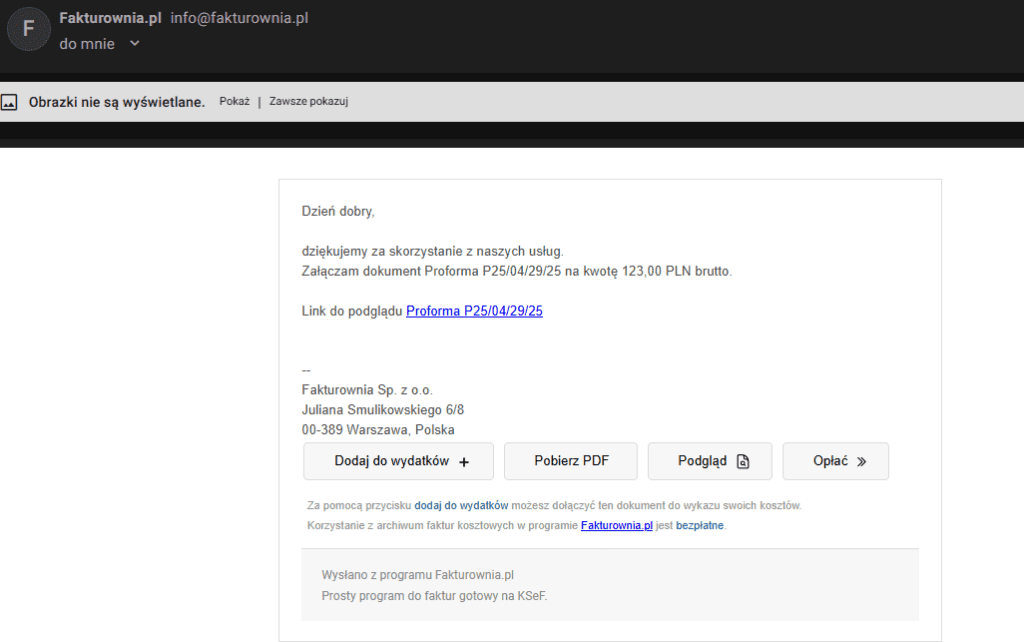Viewport: 1024px width, 642px height.
Task: Click the plus icon on 'Dodaj do wydatków'
Action: pos(463,462)
